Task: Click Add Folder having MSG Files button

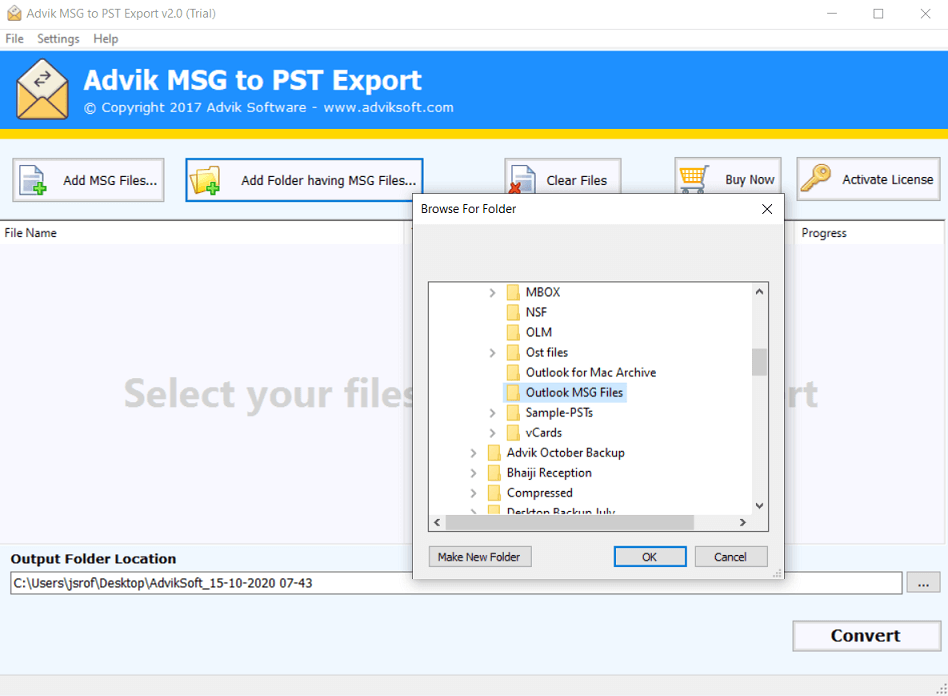Action: tap(304, 180)
